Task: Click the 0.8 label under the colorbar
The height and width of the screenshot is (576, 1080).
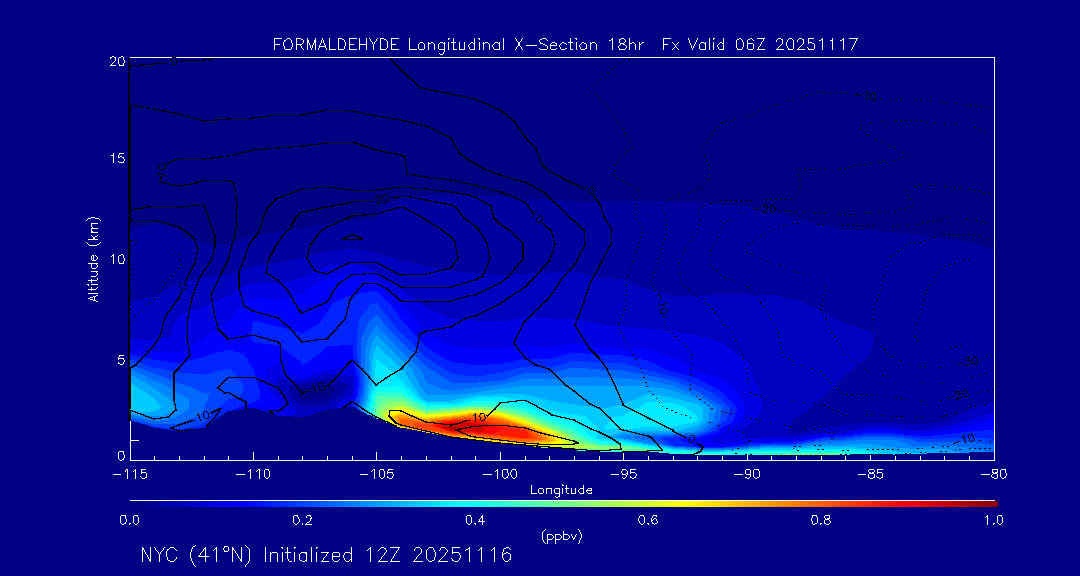Action: [x=821, y=520]
